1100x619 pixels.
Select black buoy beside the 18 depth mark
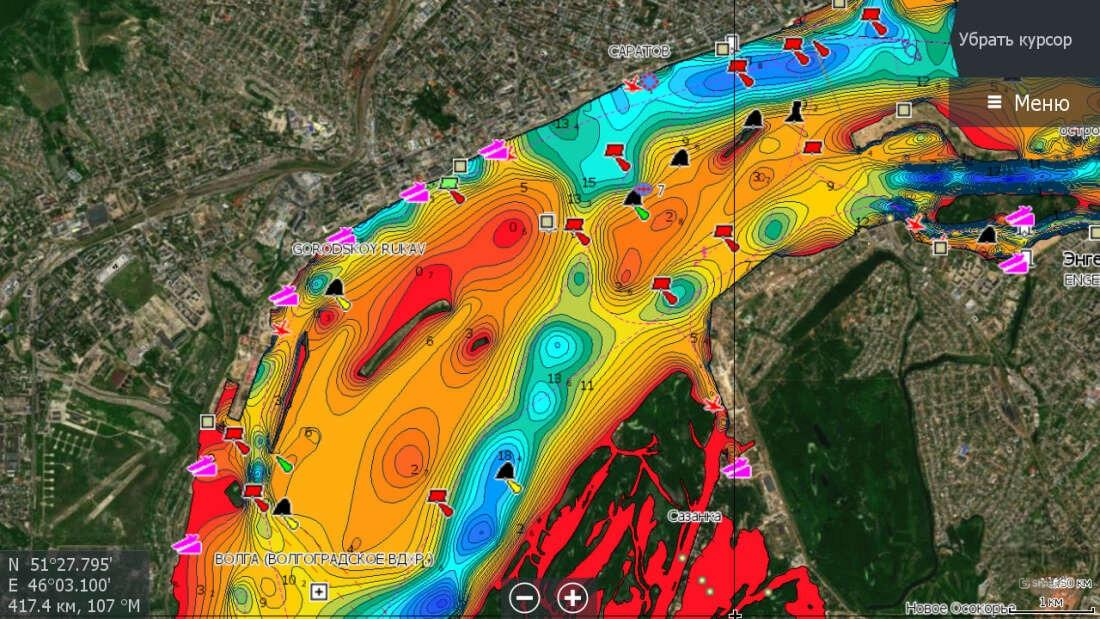click(x=505, y=471)
